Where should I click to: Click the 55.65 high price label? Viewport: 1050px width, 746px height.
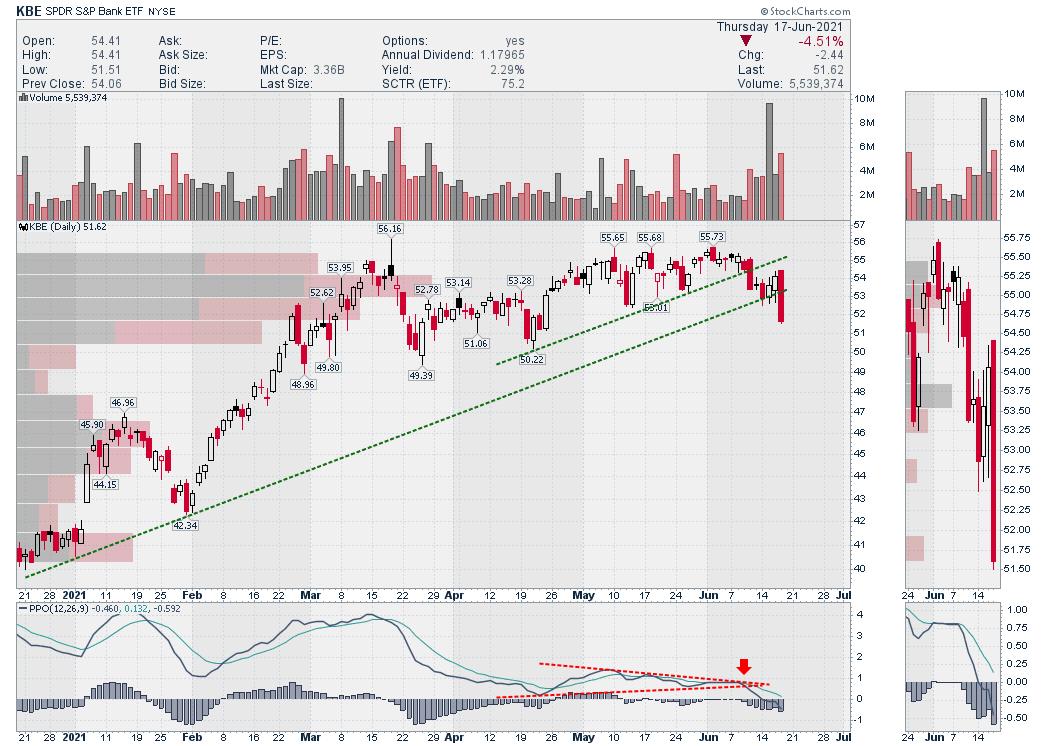click(x=613, y=238)
